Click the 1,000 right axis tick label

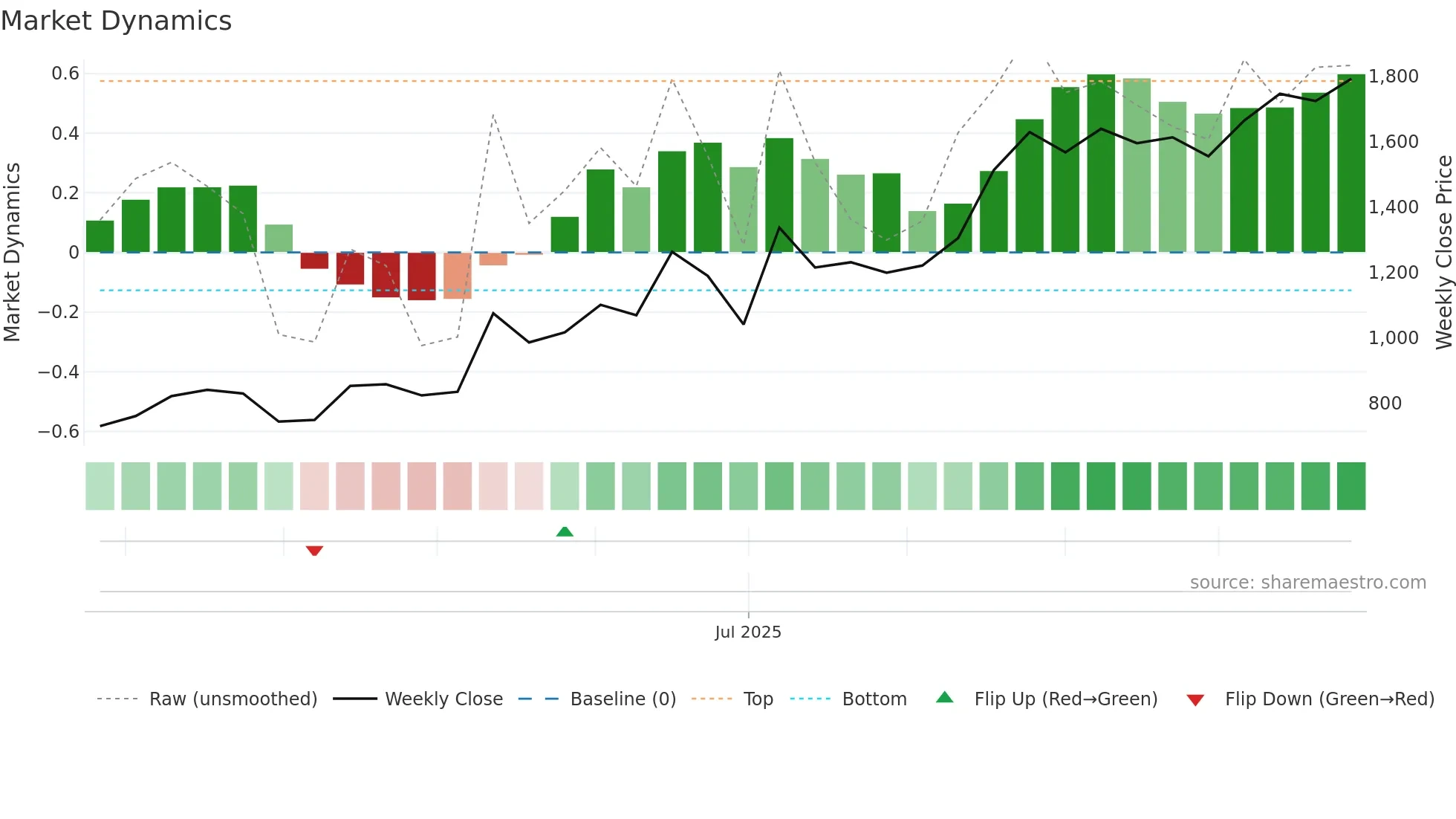[1394, 338]
